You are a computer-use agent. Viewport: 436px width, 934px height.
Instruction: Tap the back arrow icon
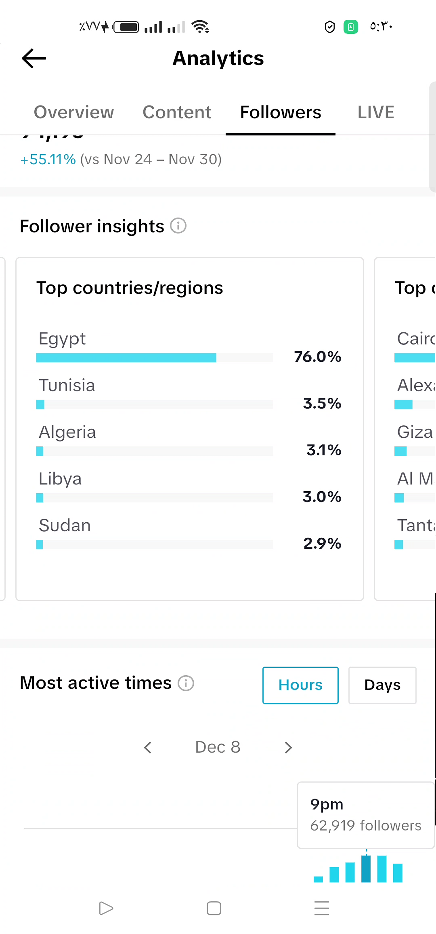click(34, 58)
